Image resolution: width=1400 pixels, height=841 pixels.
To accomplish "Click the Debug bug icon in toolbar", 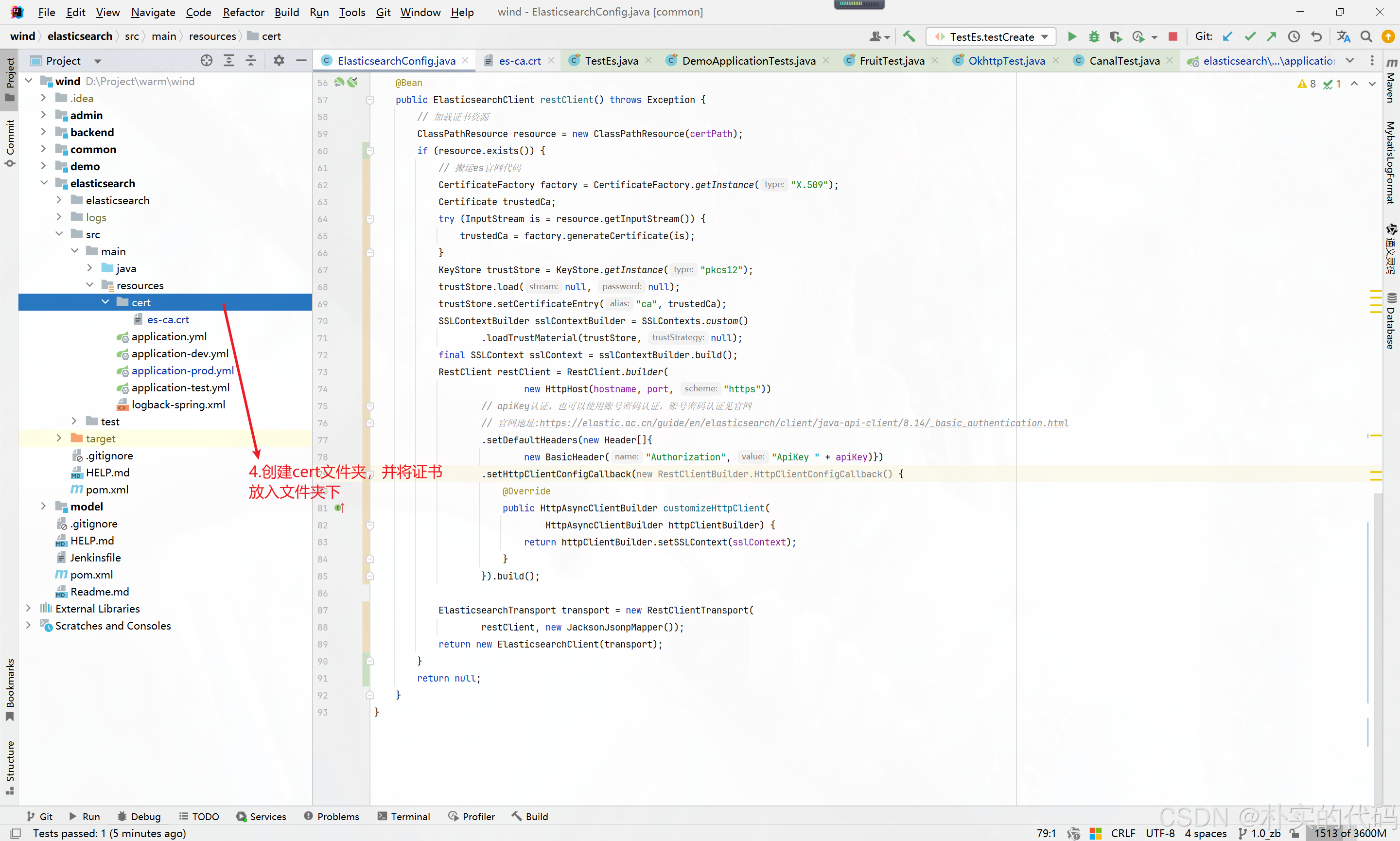I will point(1093,37).
